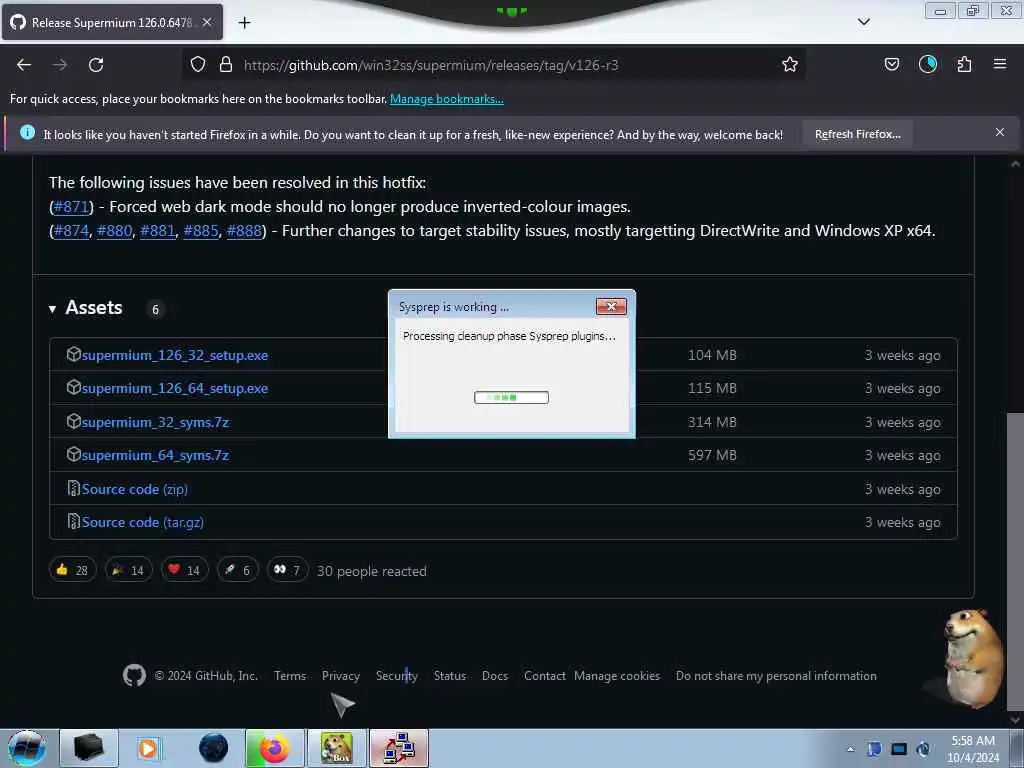Viewport: 1024px width, 768px height.
Task: Download Source code (tar.gz)
Action: click(x=142, y=522)
